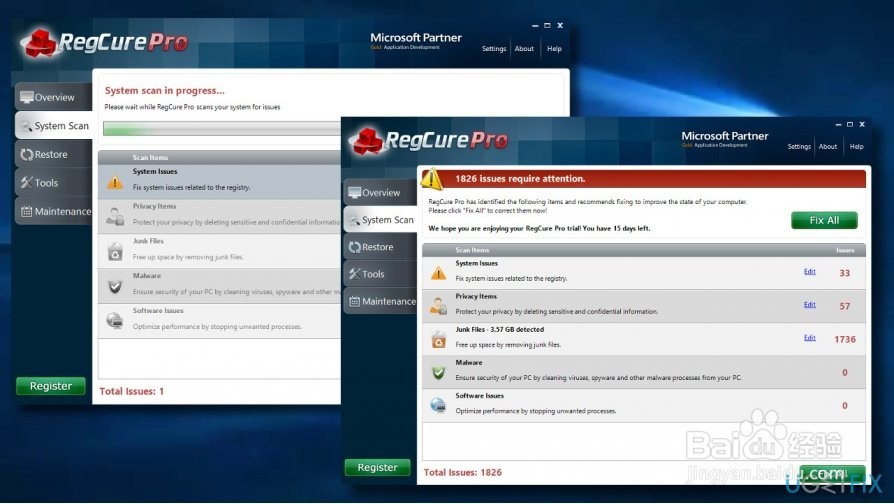Click 'Total Issues: 1826' text
Image resolution: width=894 pixels, height=504 pixels.
pos(462,472)
